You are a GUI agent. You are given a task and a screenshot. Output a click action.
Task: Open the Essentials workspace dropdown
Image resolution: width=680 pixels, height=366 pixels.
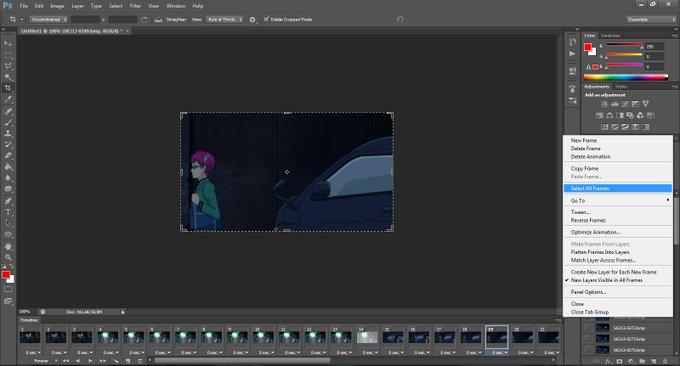click(x=651, y=20)
